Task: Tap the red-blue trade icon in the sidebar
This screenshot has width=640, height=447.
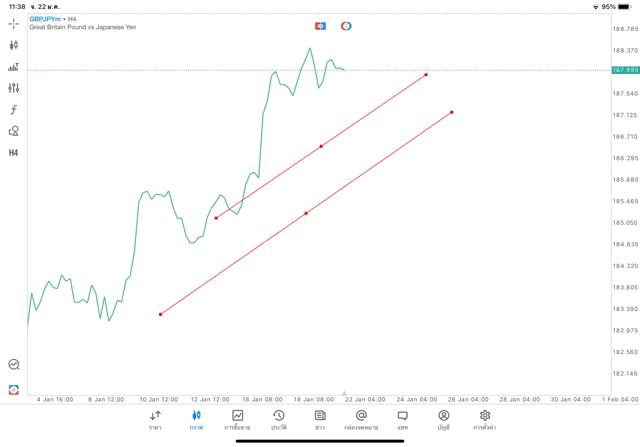Action: click(x=14, y=389)
